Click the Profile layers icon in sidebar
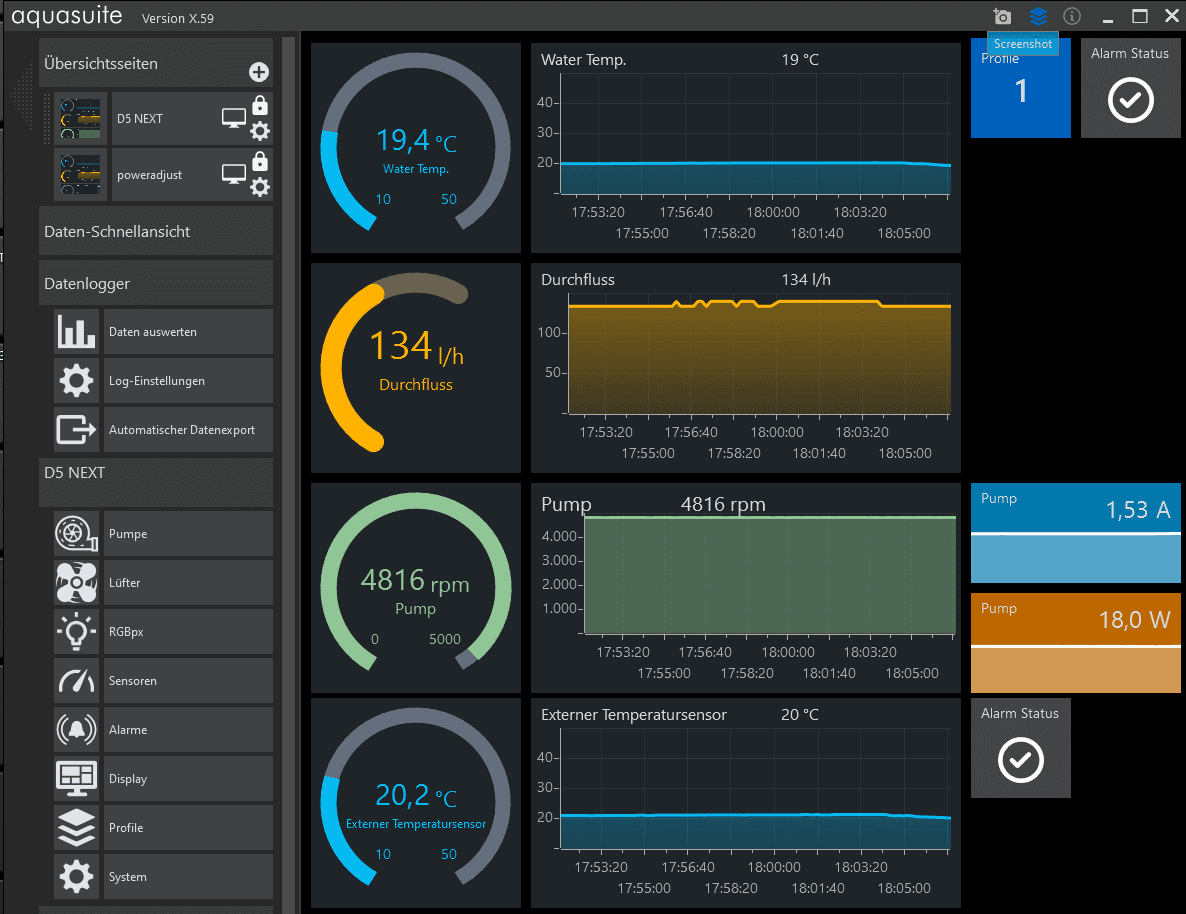 tap(76, 828)
